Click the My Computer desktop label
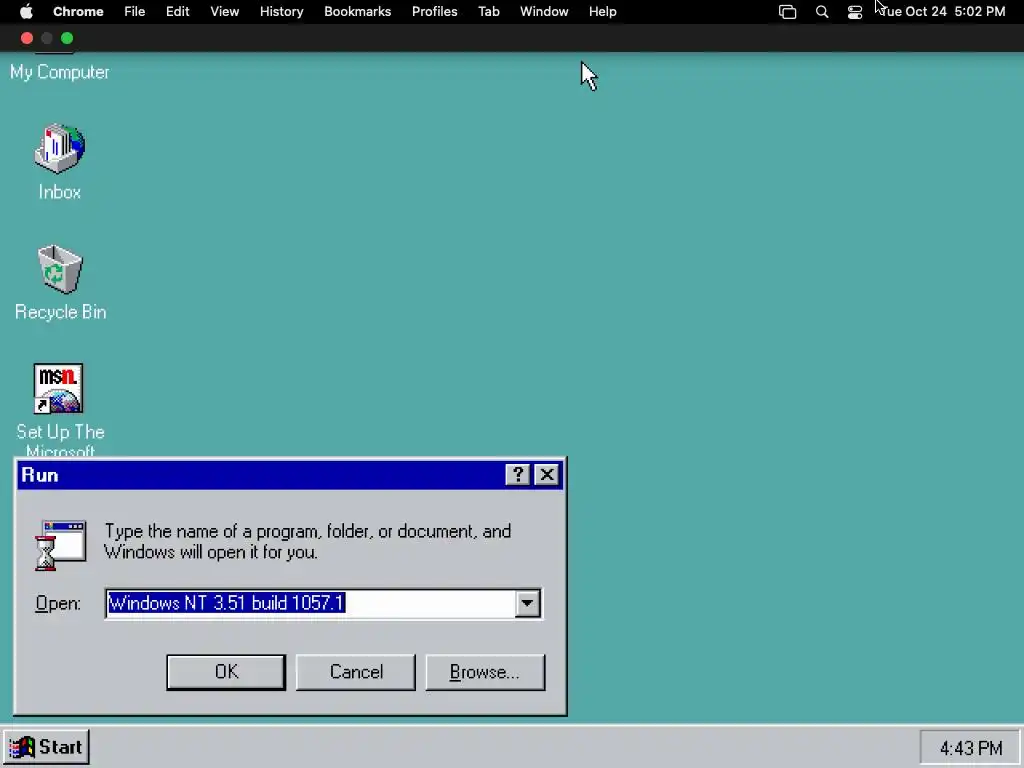The width and height of the screenshot is (1024, 768). tap(59, 72)
